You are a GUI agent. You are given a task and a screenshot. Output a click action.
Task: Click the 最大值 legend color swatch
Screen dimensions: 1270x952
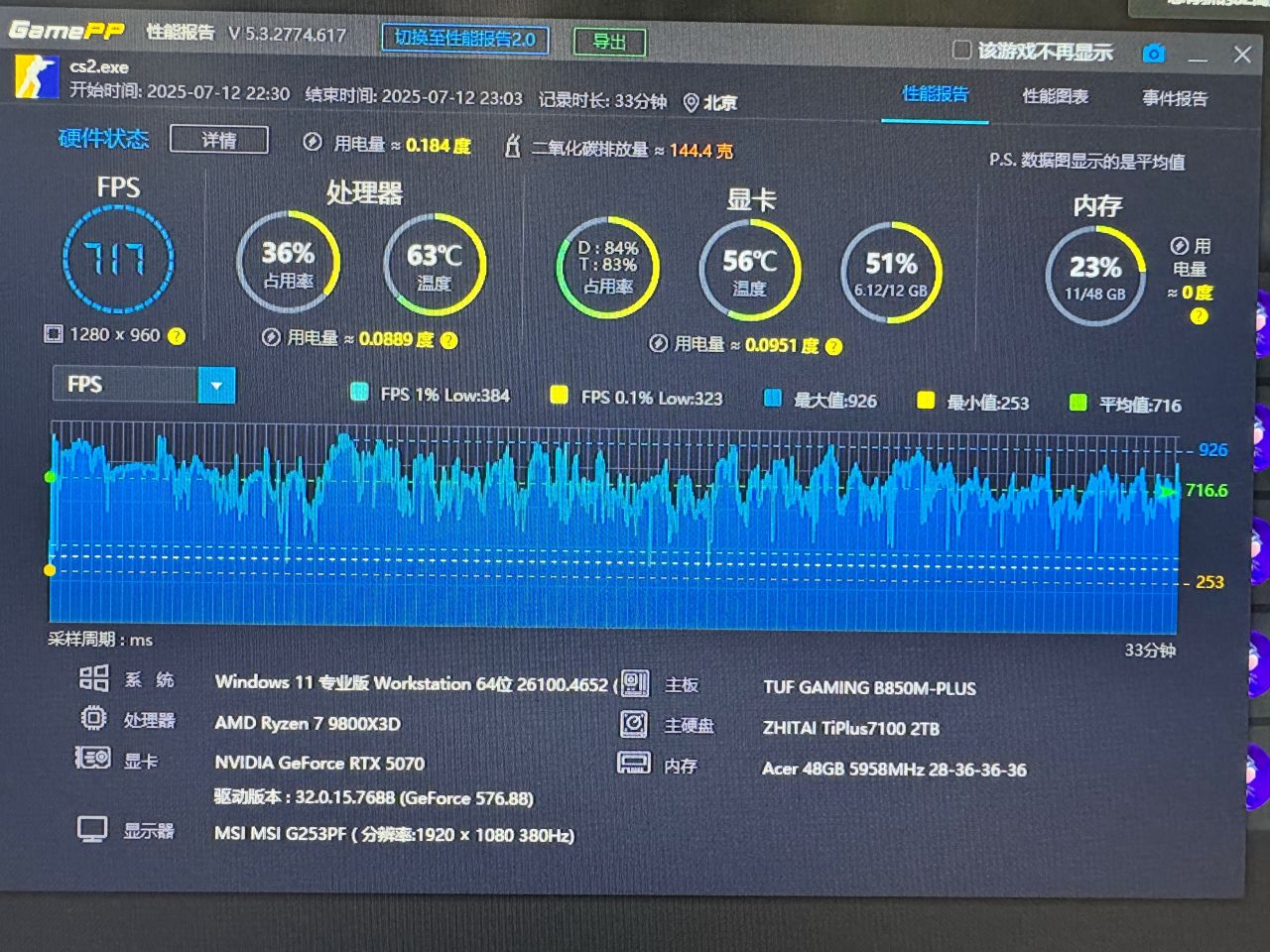(773, 399)
